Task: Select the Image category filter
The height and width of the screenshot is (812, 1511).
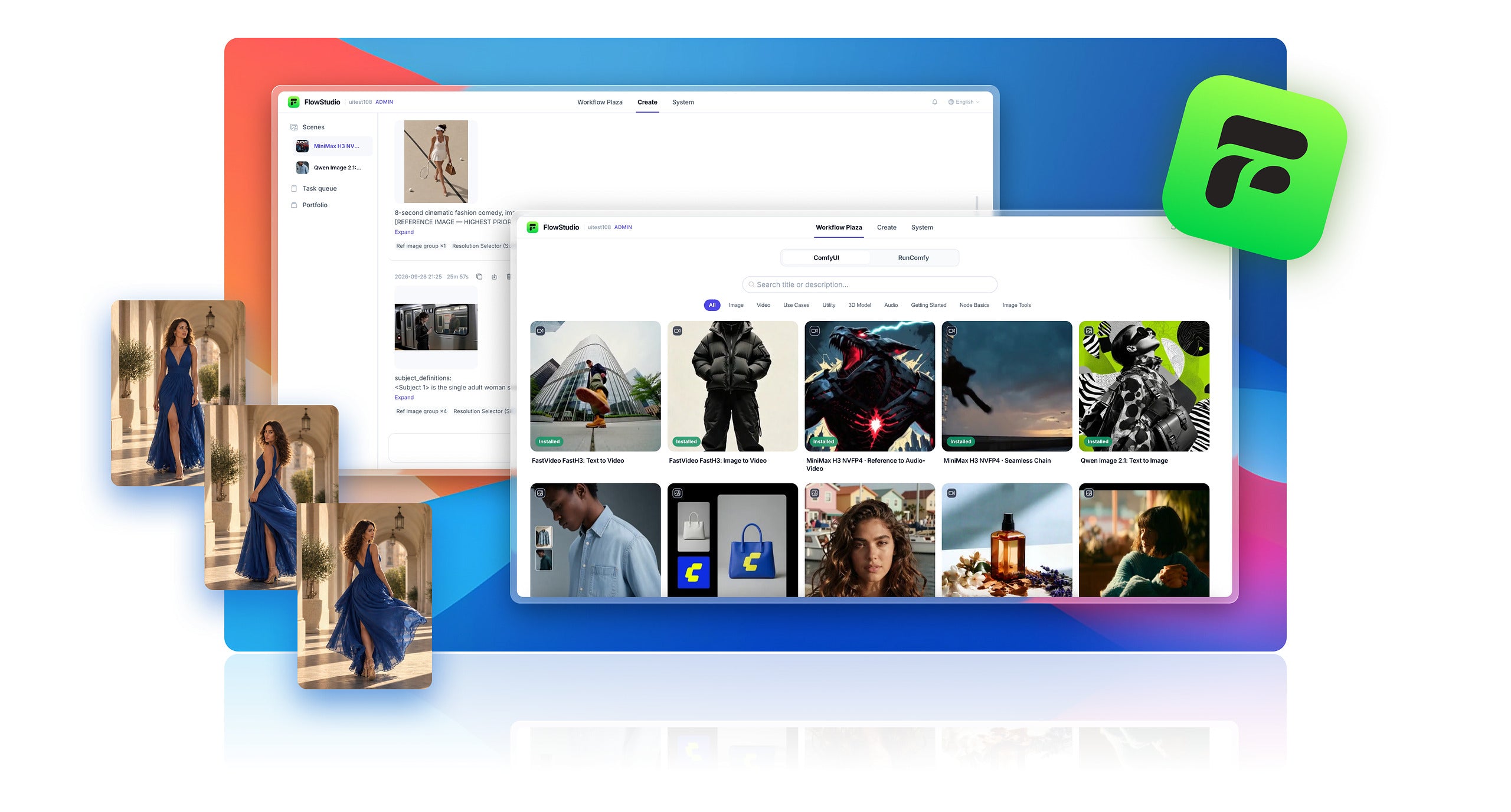Action: pyautogui.click(x=735, y=305)
